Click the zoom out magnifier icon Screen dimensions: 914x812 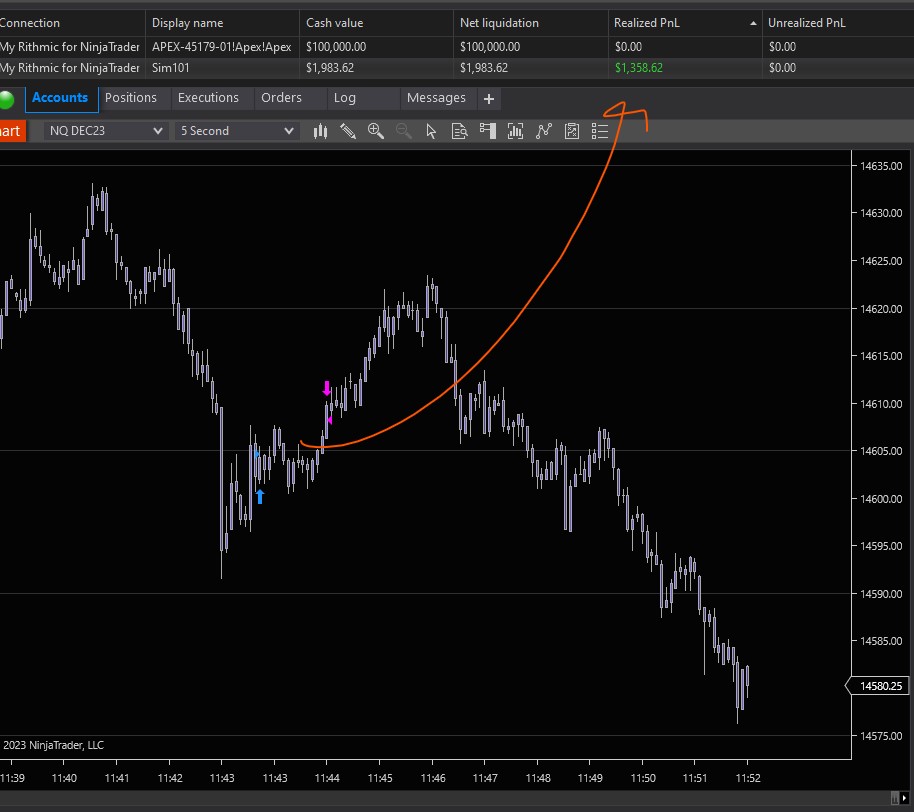click(404, 131)
